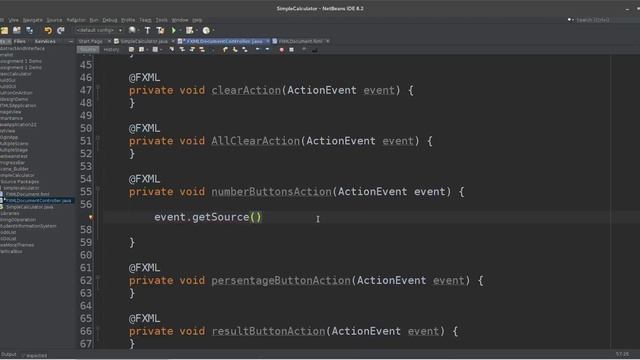Select SimpleCalculator.java in project tree
640x360 pixels.
[x=29, y=207]
